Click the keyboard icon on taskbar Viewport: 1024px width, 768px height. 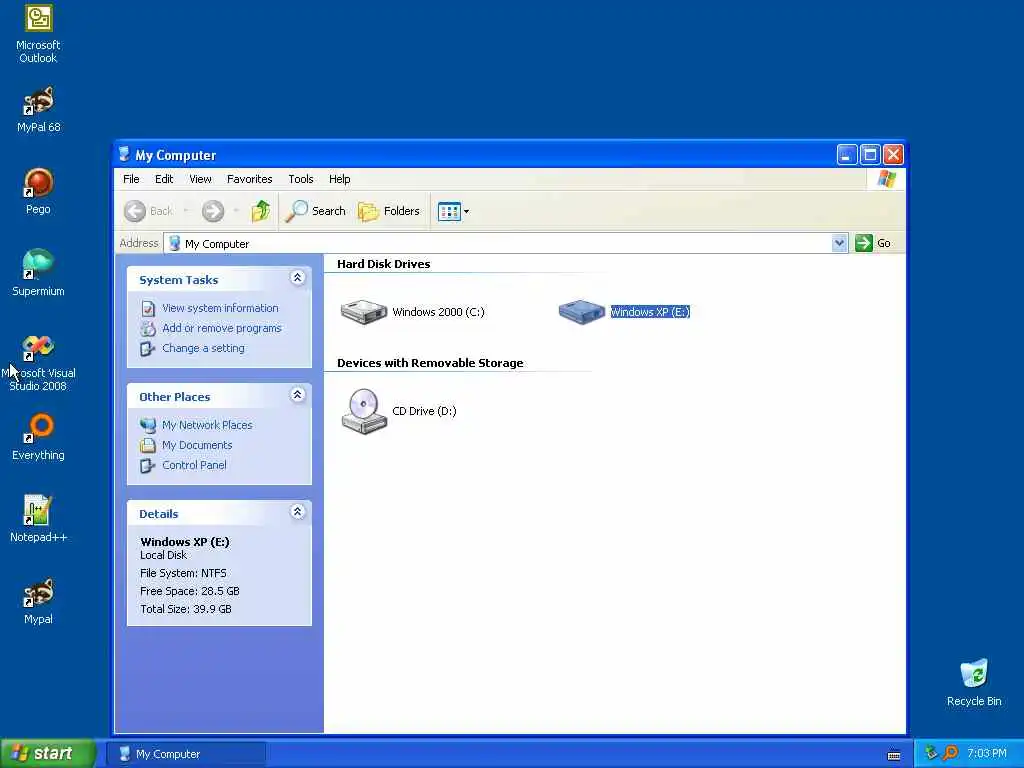coord(894,756)
